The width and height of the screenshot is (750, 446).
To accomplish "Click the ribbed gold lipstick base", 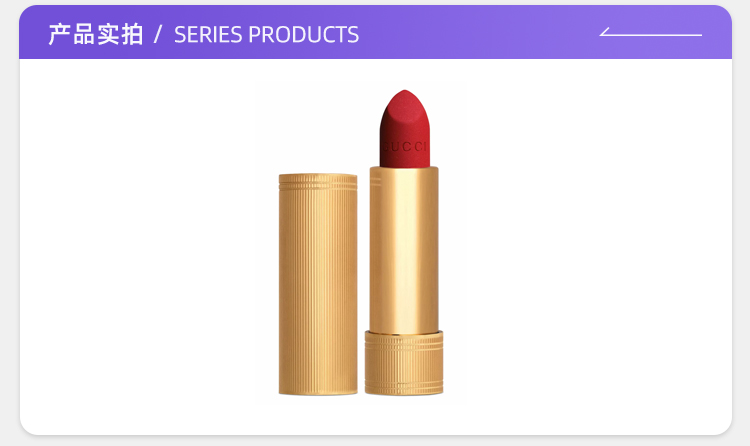I will point(404,363).
